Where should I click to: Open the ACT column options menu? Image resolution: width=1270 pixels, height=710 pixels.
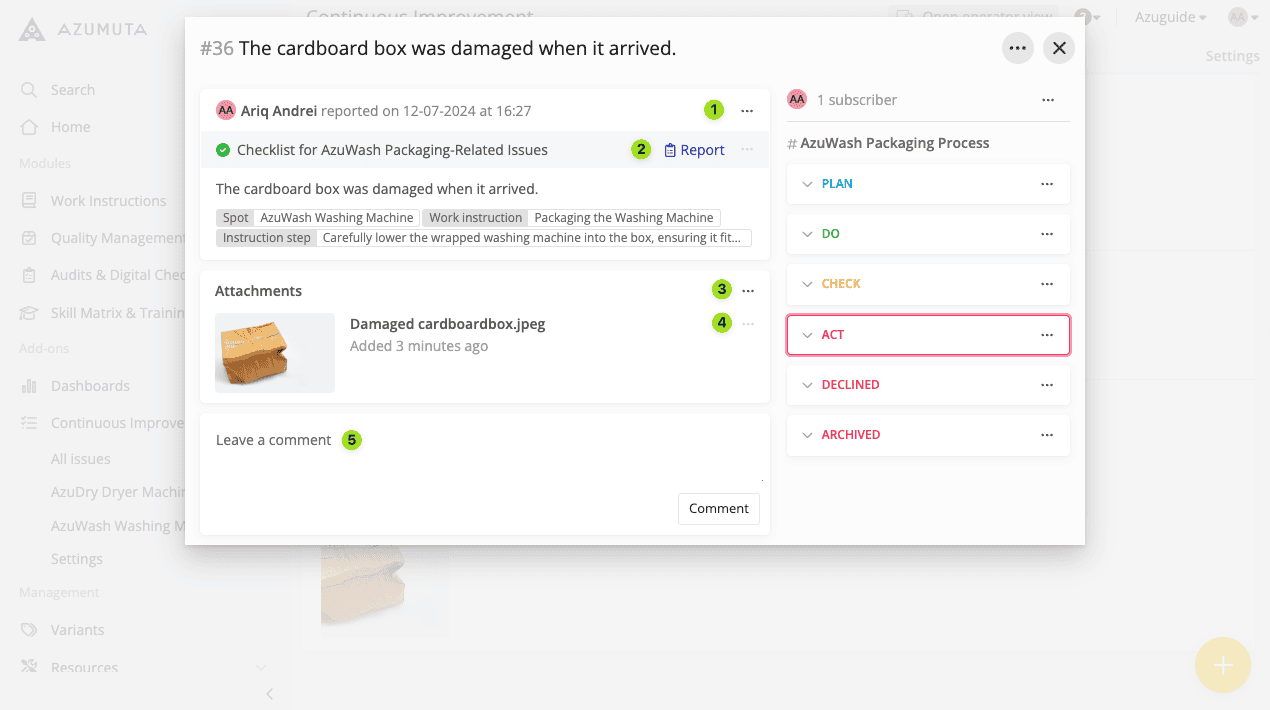pyautogui.click(x=1047, y=335)
